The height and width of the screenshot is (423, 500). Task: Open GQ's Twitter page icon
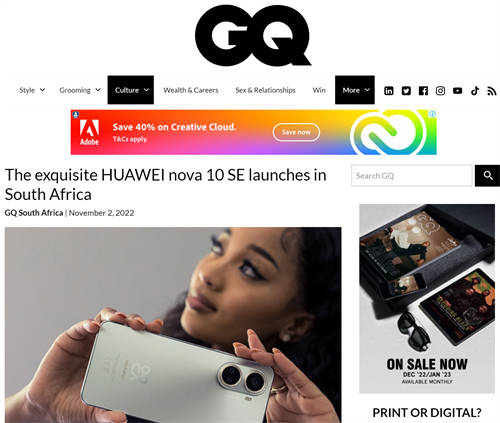click(x=406, y=91)
